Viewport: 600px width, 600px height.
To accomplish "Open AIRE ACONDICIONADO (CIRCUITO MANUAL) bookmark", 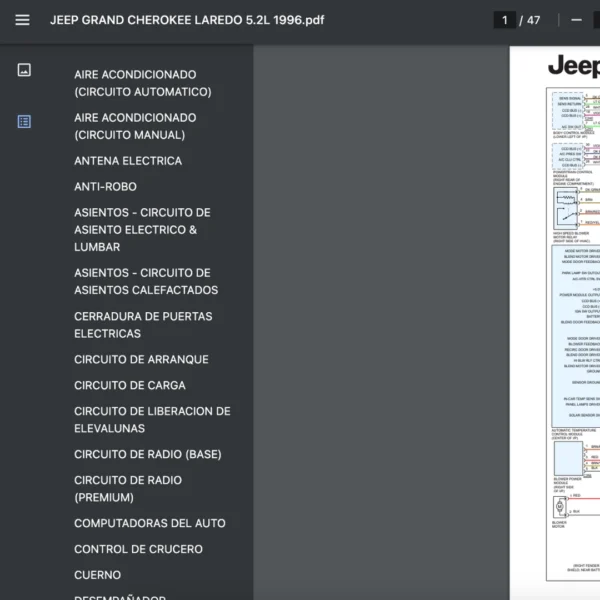I will point(134,126).
